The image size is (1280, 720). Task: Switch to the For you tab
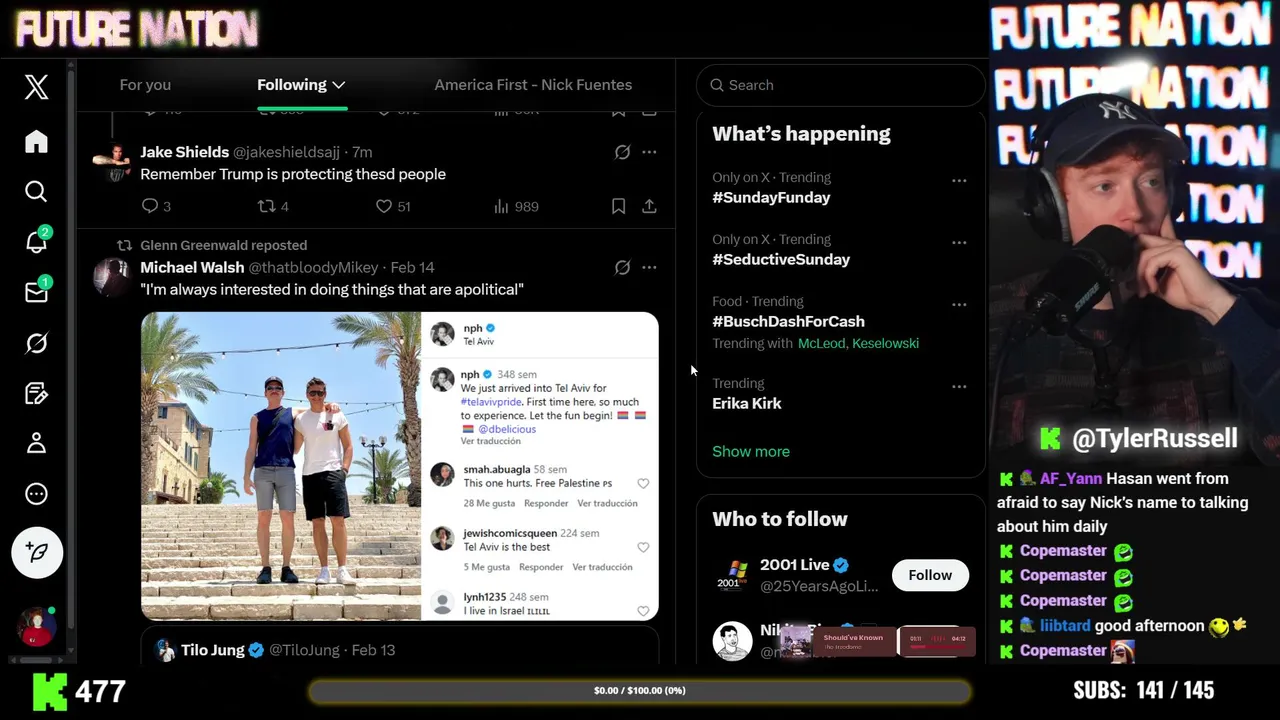145,85
